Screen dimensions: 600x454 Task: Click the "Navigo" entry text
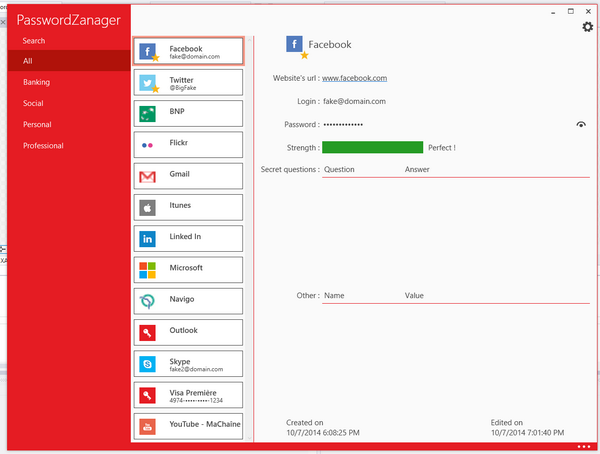(x=182, y=299)
